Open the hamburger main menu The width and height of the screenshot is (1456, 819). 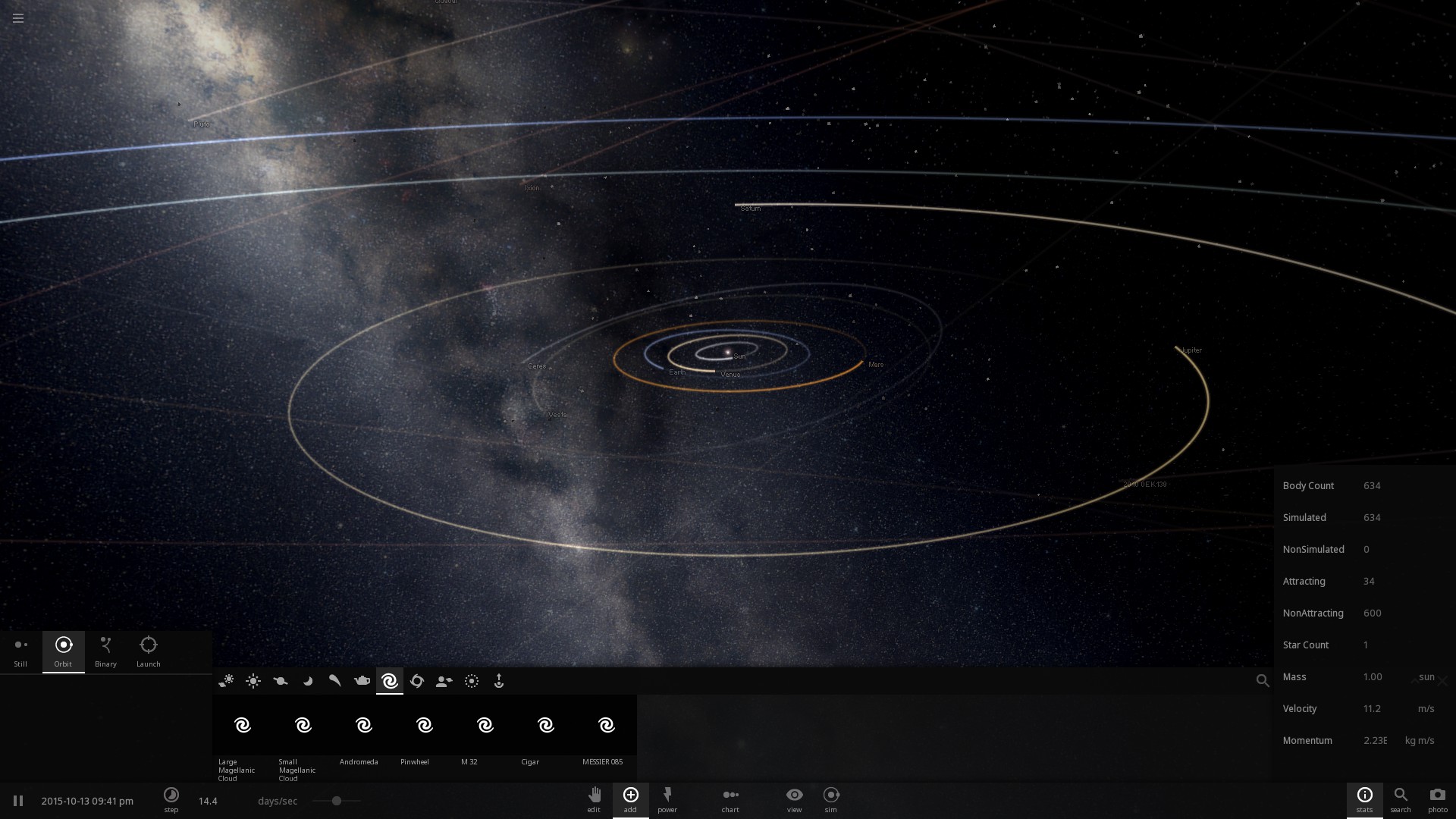pyautogui.click(x=18, y=18)
